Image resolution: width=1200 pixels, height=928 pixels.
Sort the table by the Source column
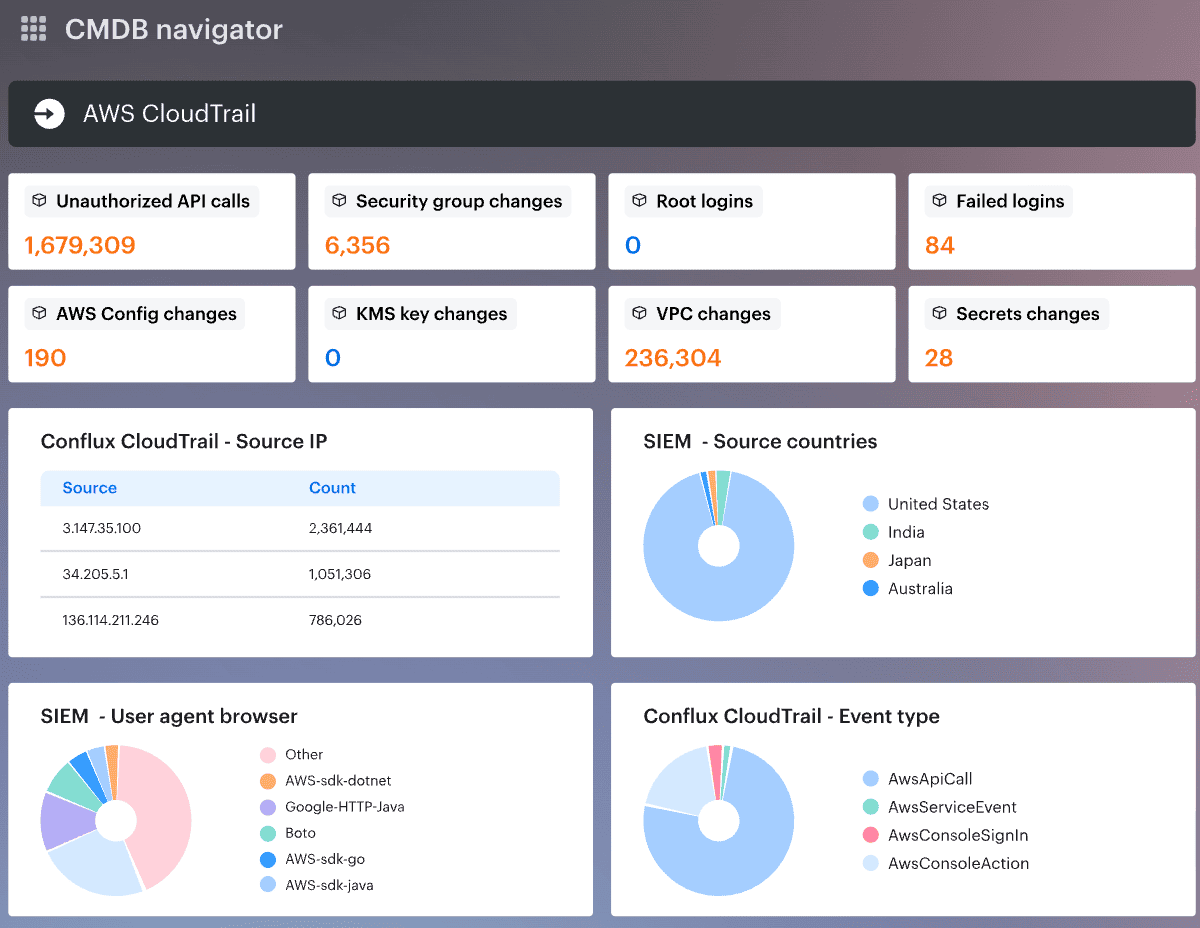pyautogui.click(x=90, y=488)
